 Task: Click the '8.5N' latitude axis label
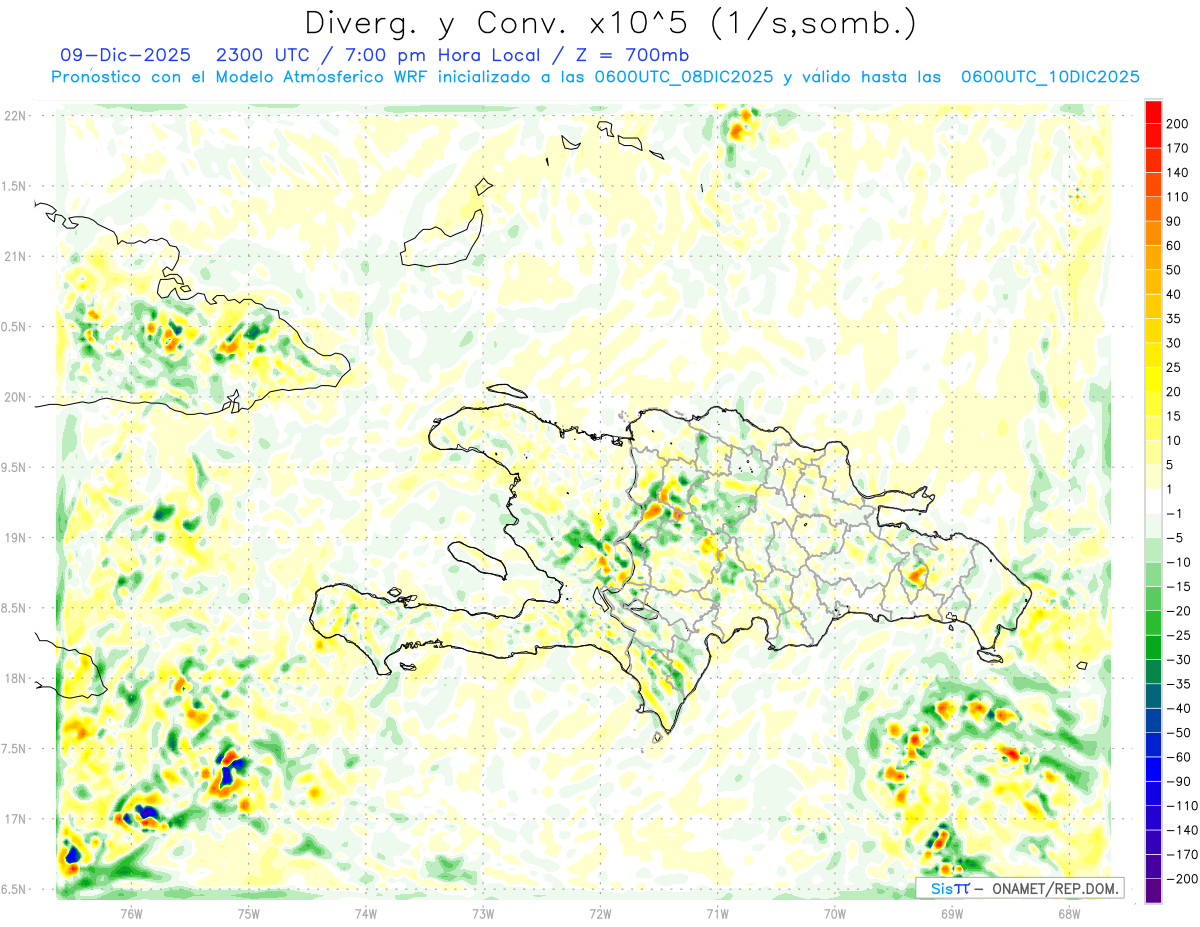point(15,608)
